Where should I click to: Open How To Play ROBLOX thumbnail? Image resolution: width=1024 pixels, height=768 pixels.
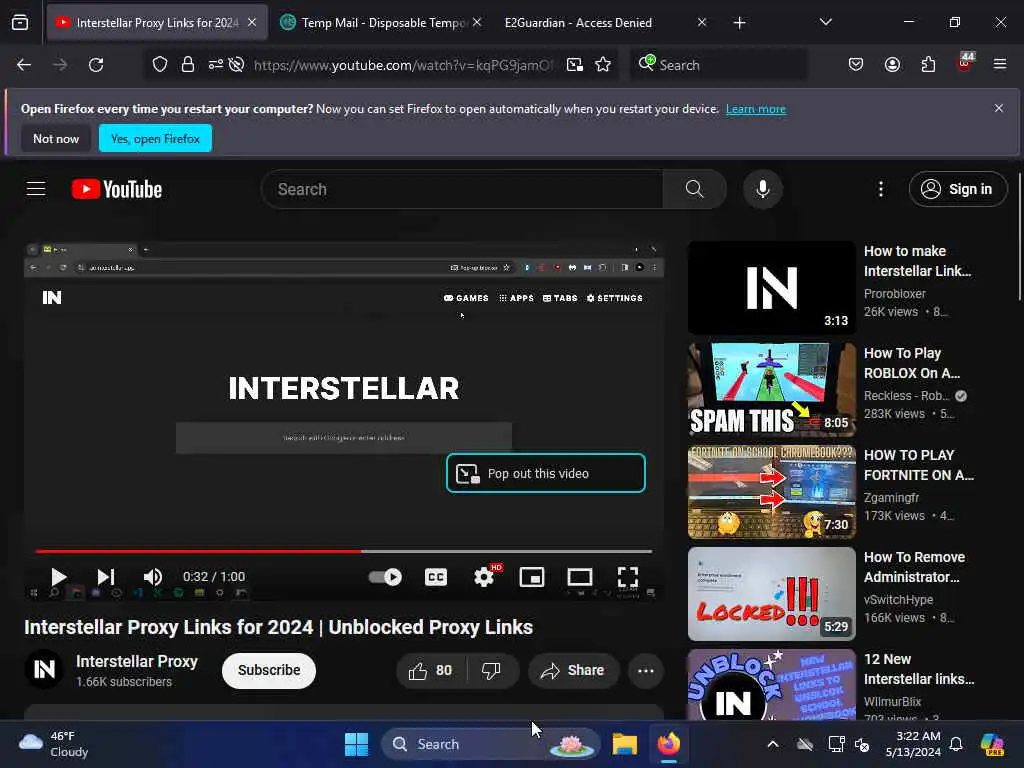[771, 390]
